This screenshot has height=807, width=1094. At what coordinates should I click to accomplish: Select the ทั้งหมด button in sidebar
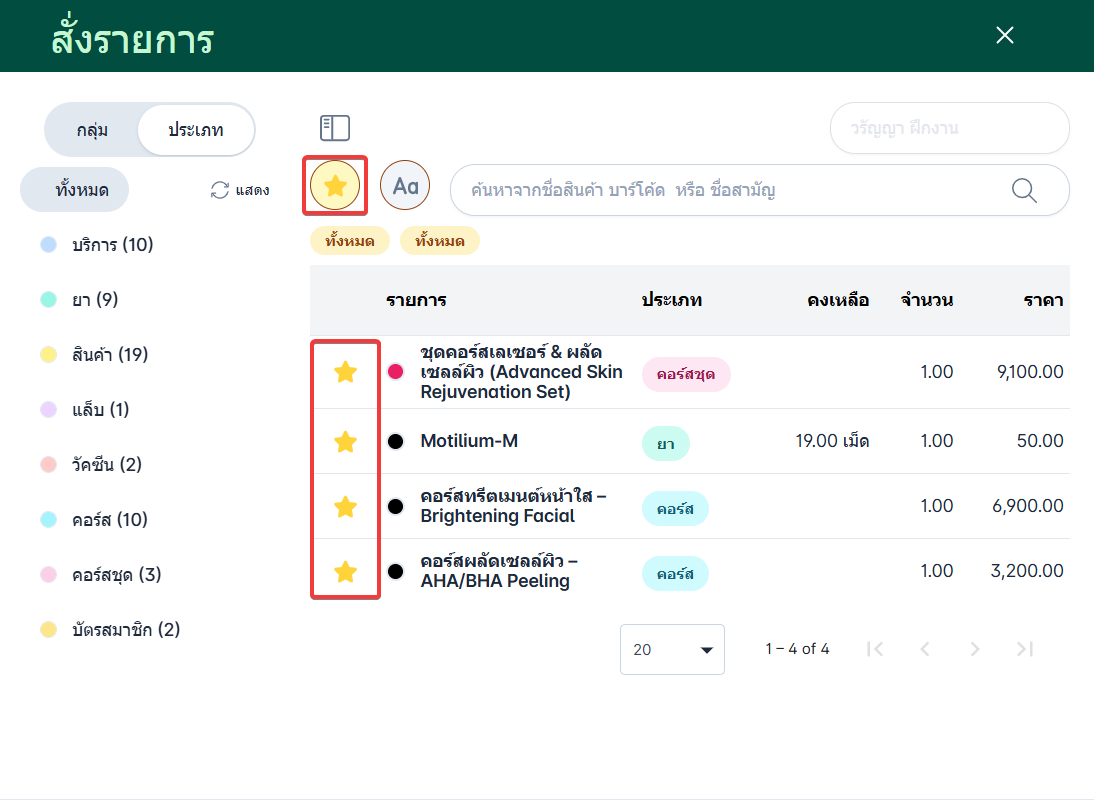[x=75, y=190]
